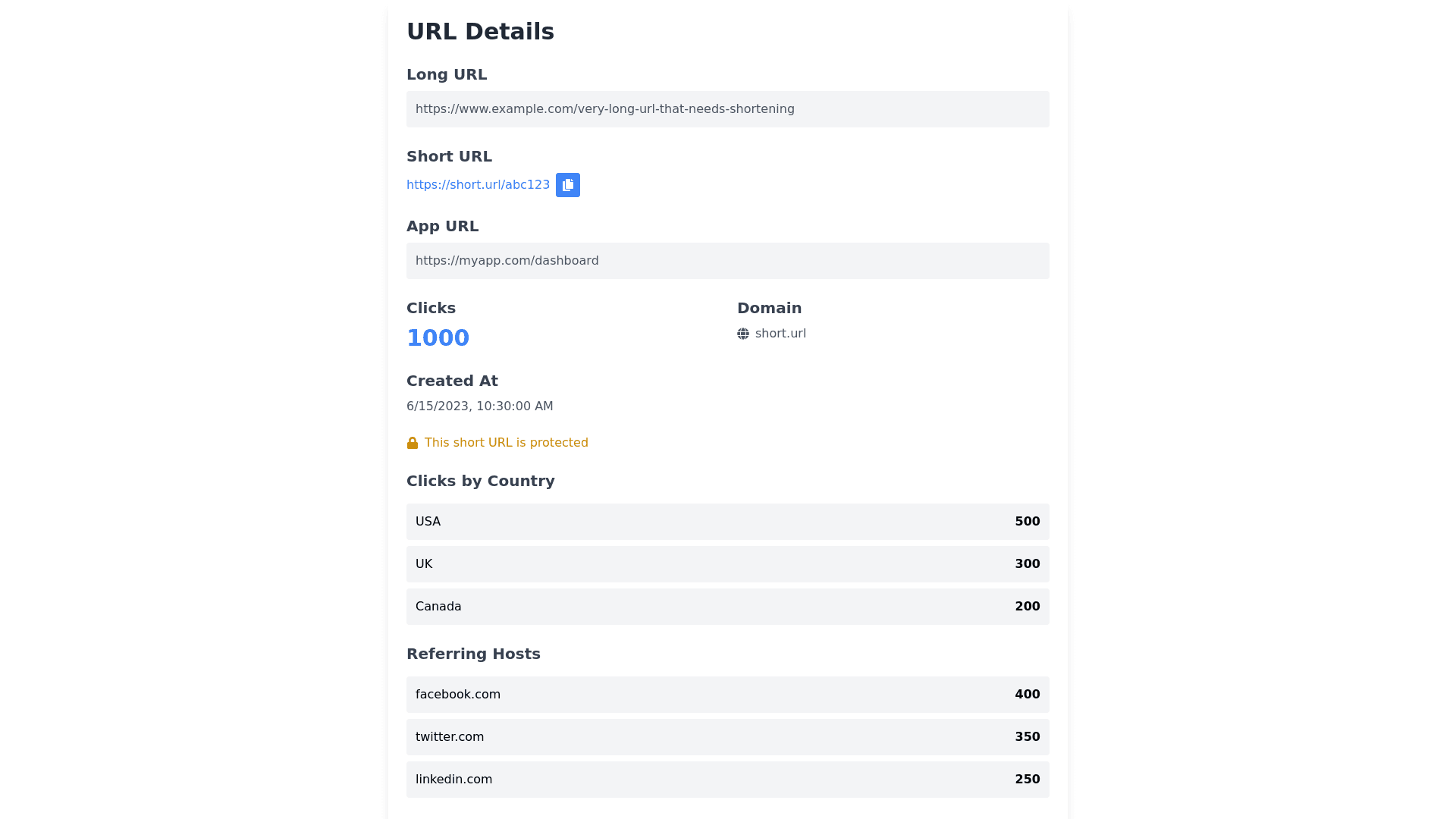Click the created date 6/15/2023 text
Viewport: 1456px width, 819px height.
479,406
